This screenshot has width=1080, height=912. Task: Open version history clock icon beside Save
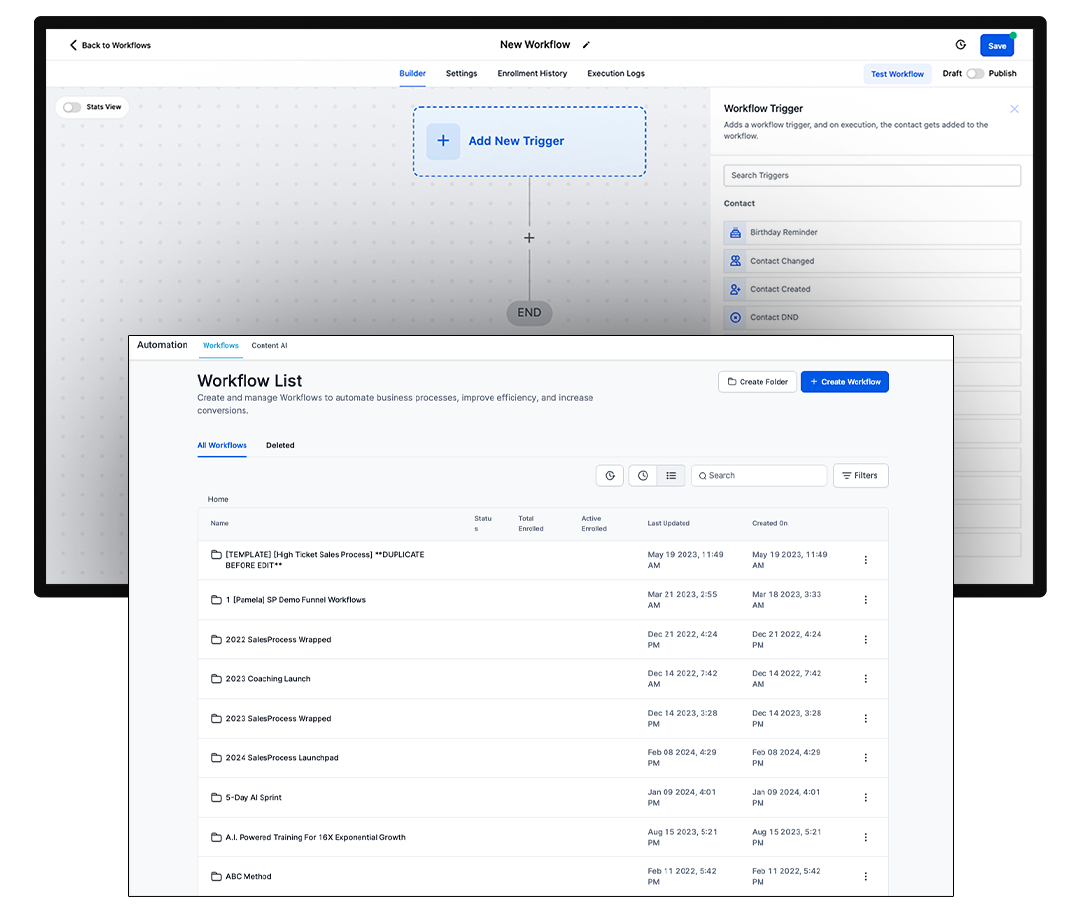[961, 45]
